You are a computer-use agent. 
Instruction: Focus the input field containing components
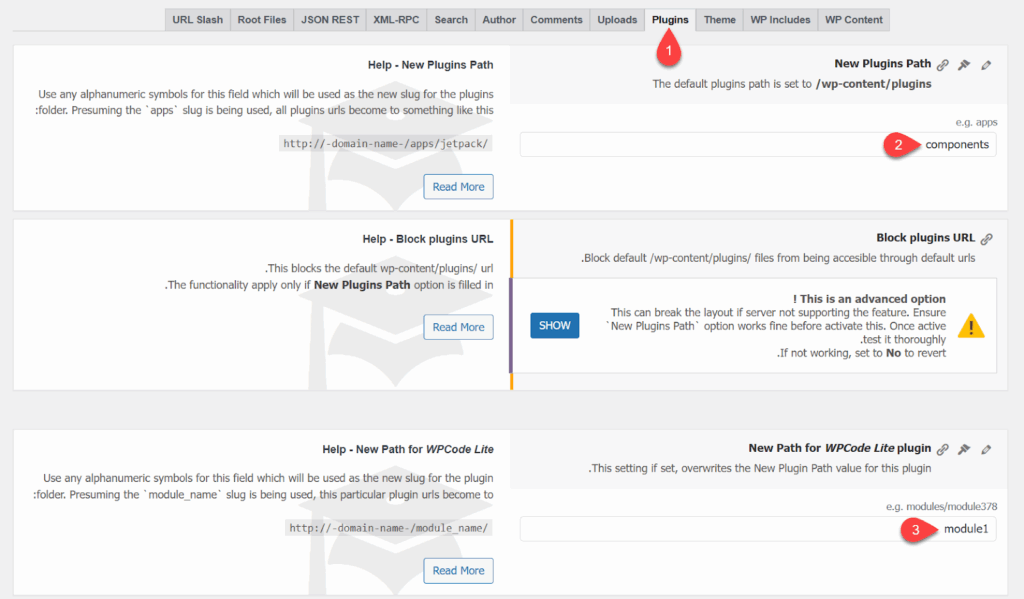757,145
